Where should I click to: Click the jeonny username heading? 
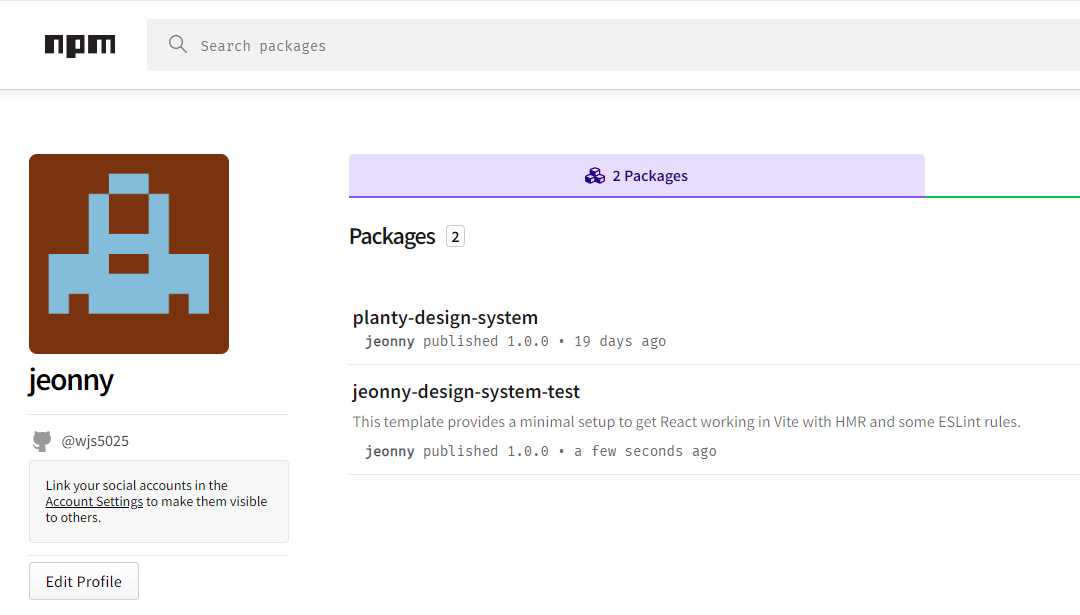pos(71,381)
